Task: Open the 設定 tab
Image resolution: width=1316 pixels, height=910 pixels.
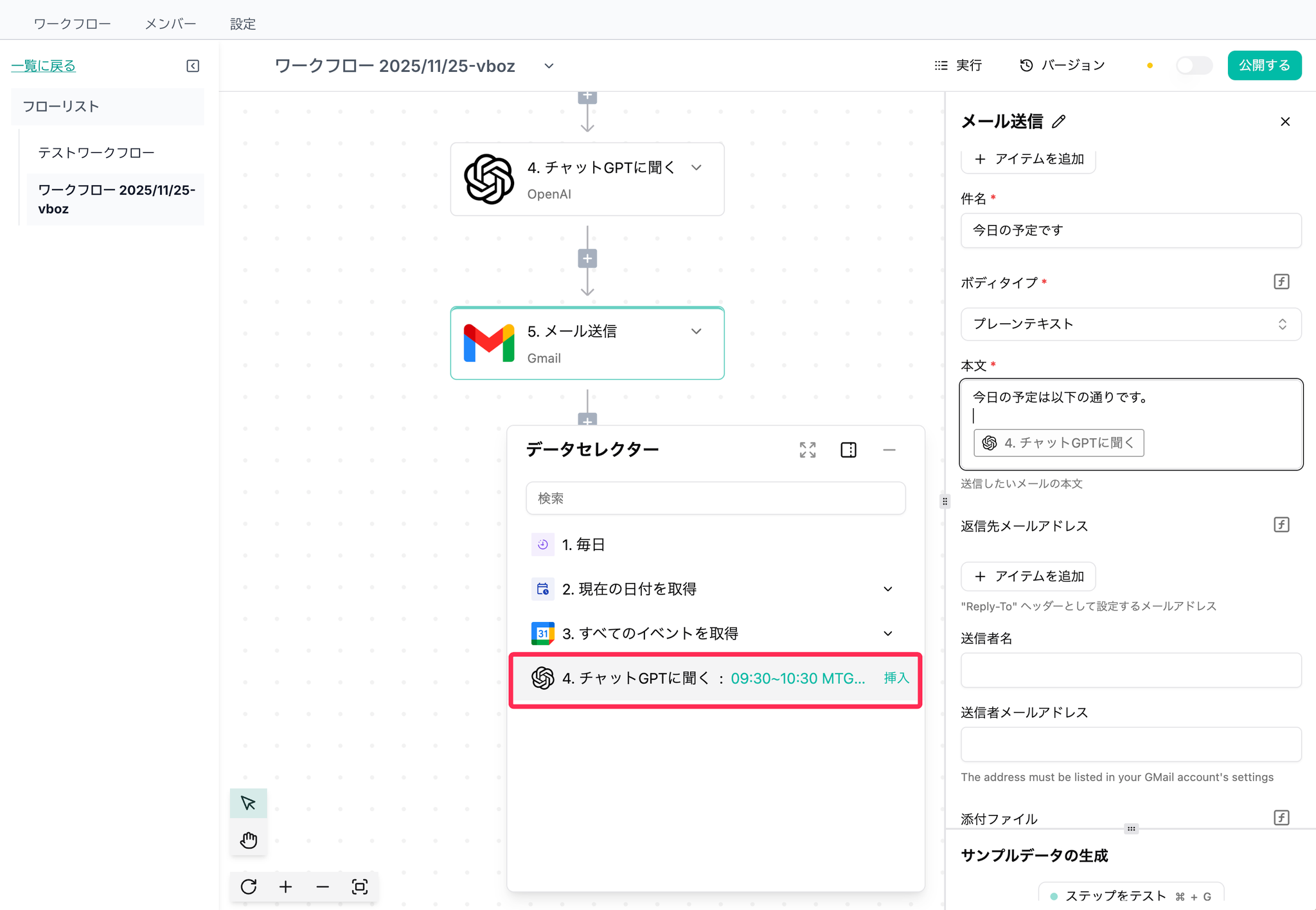Action: pos(243,24)
